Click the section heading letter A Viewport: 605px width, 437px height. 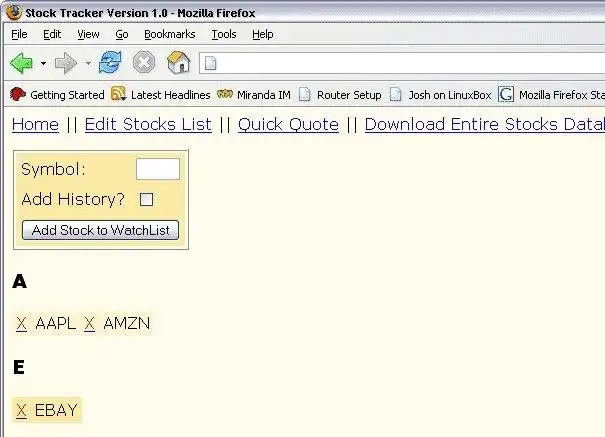pyautogui.click(x=20, y=281)
